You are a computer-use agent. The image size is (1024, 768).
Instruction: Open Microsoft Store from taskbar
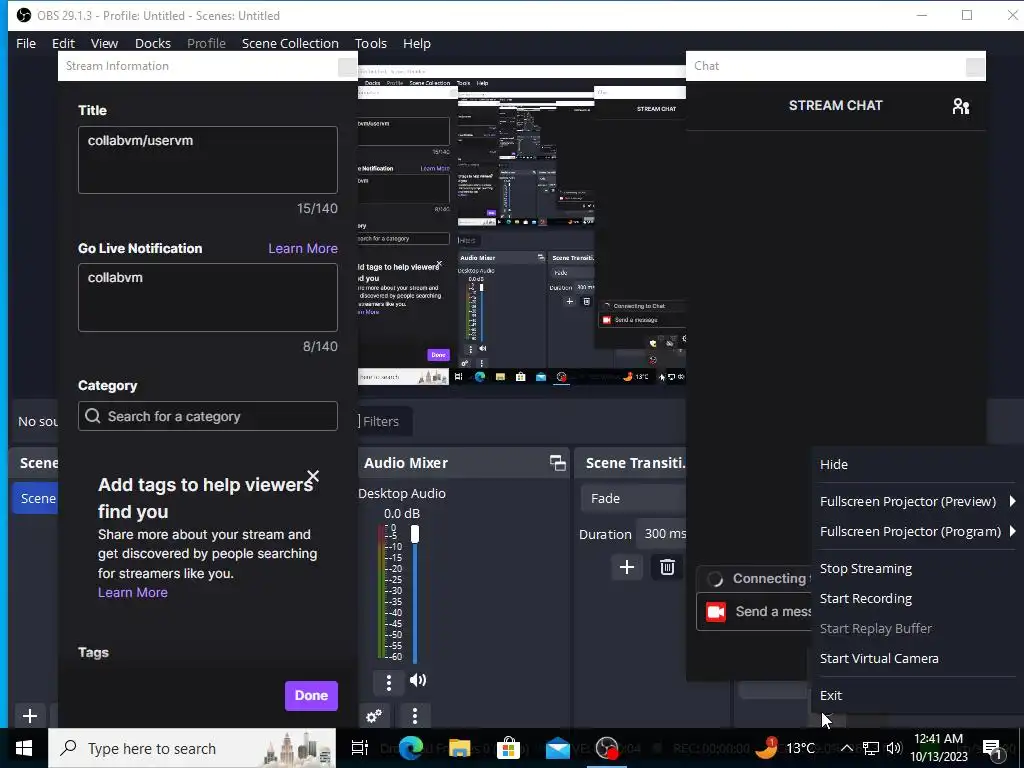point(509,748)
